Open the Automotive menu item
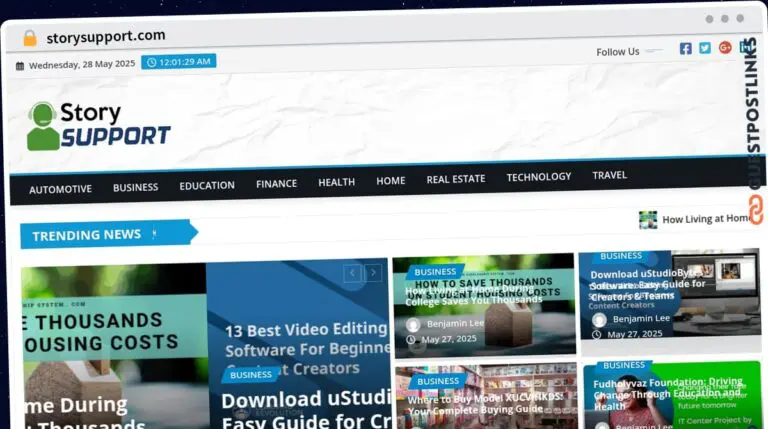 pos(60,189)
